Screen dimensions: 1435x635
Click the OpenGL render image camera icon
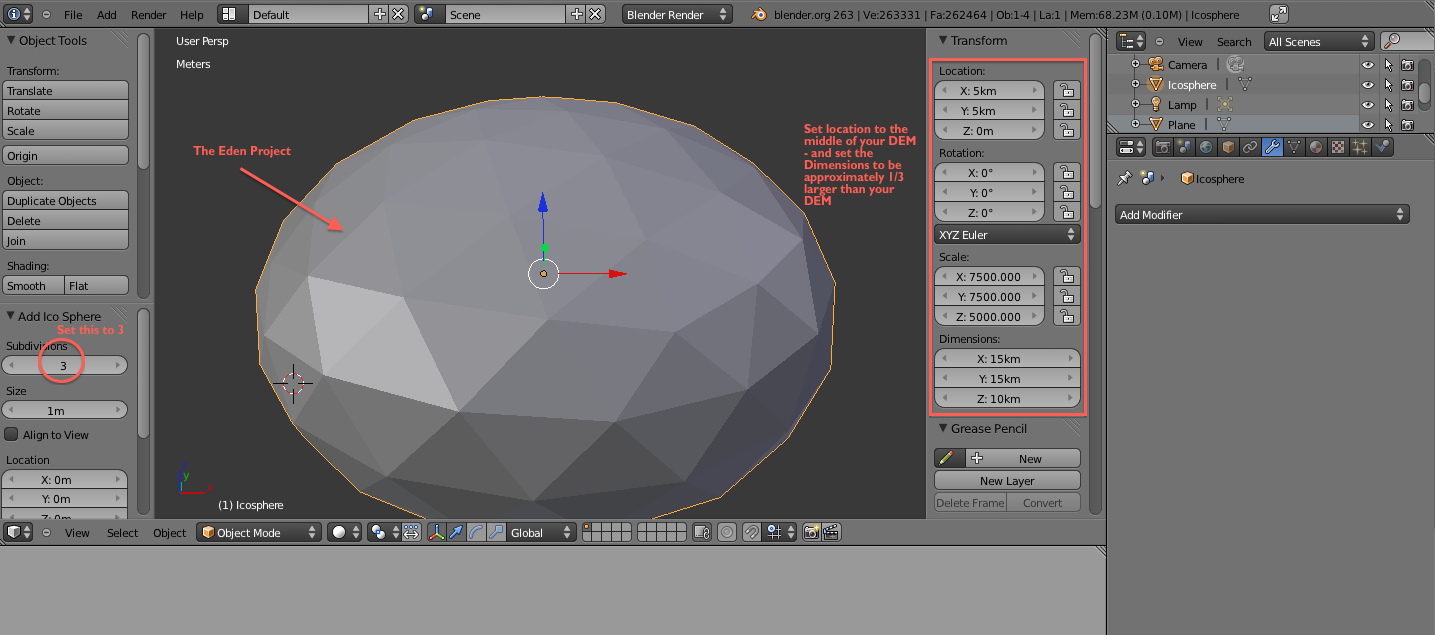[811, 533]
